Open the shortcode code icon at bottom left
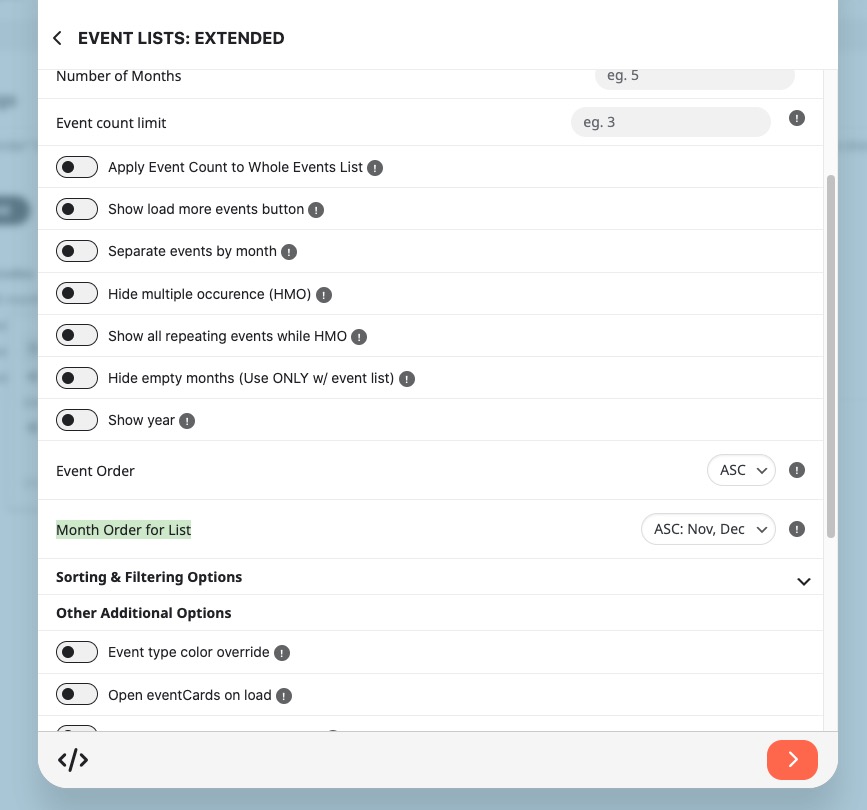This screenshot has width=867, height=810. 73,760
